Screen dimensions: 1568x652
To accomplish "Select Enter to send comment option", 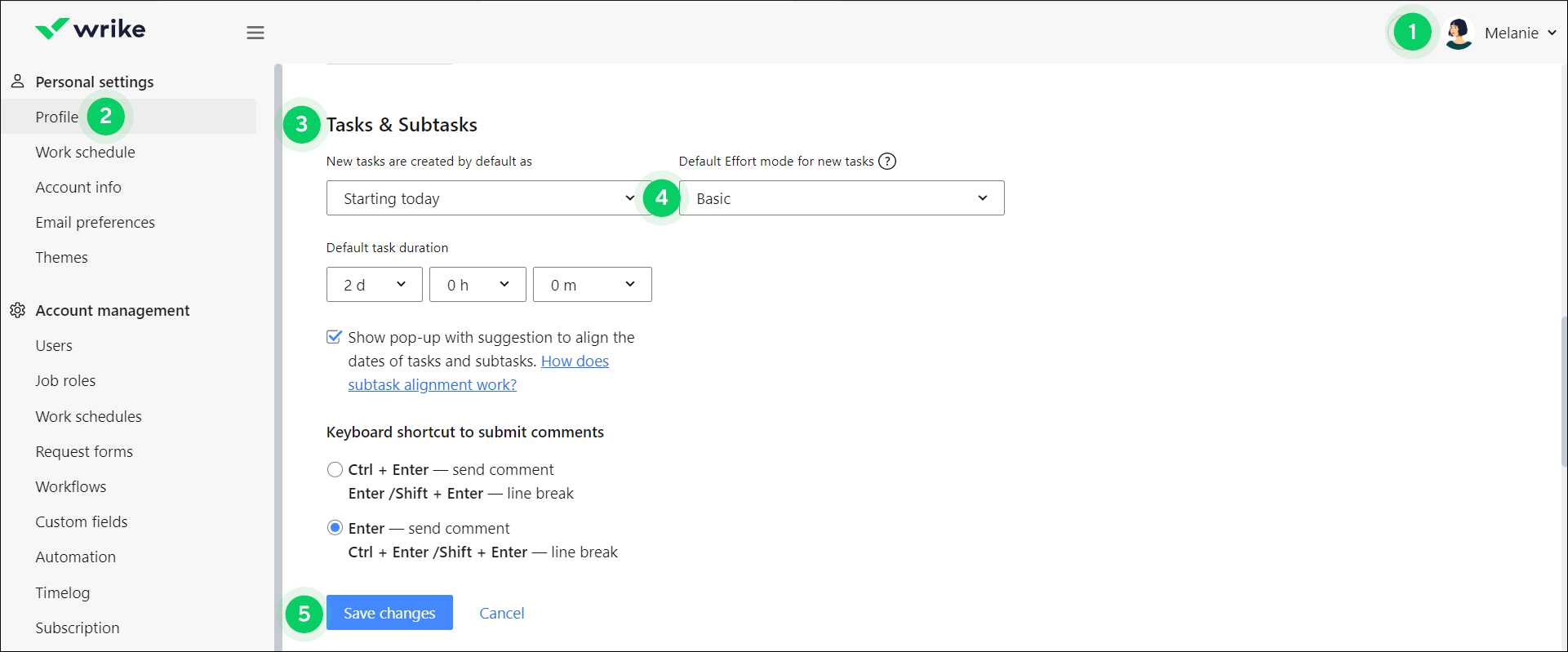I will coord(335,528).
